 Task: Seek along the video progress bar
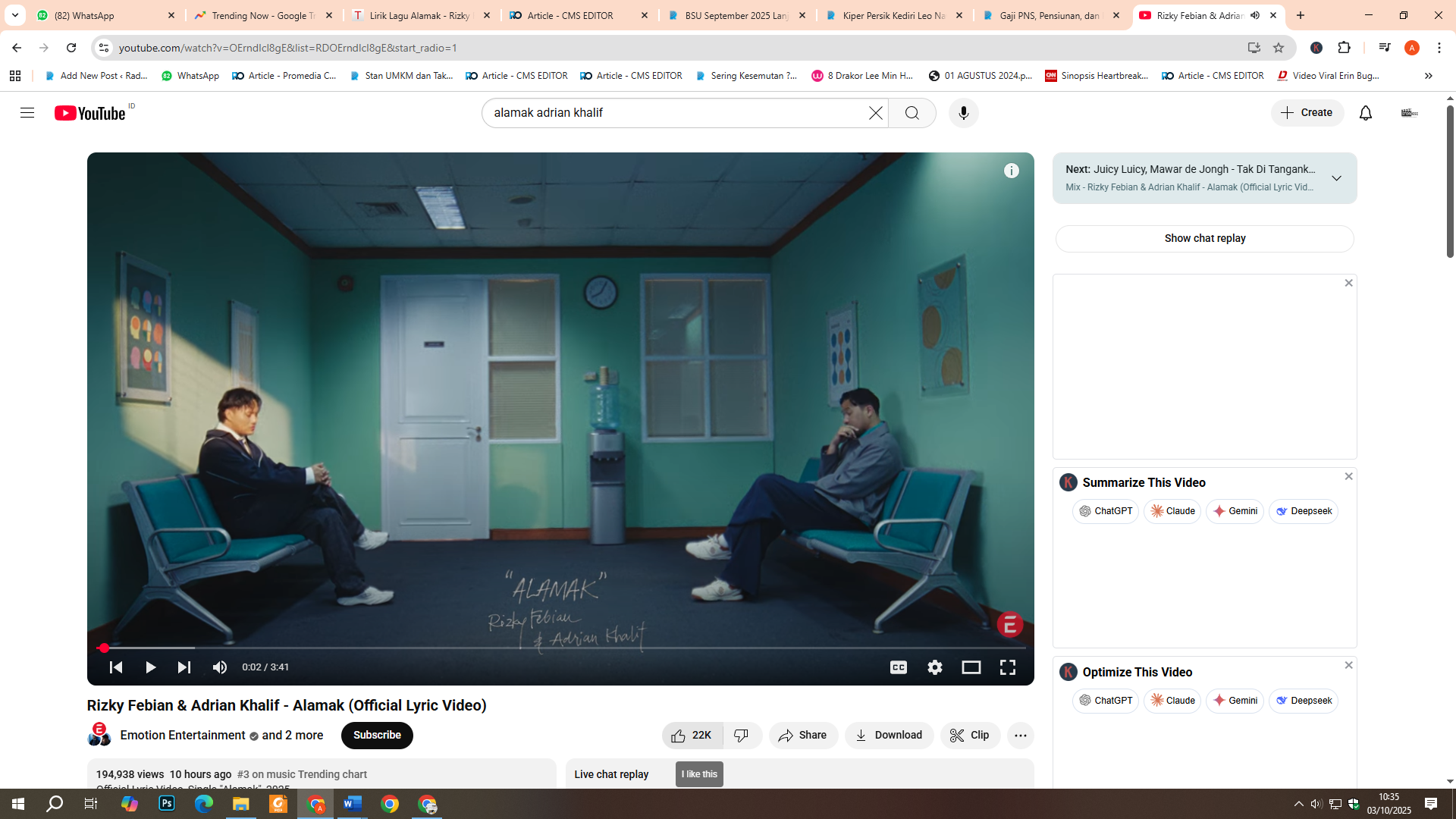click(x=560, y=648)
